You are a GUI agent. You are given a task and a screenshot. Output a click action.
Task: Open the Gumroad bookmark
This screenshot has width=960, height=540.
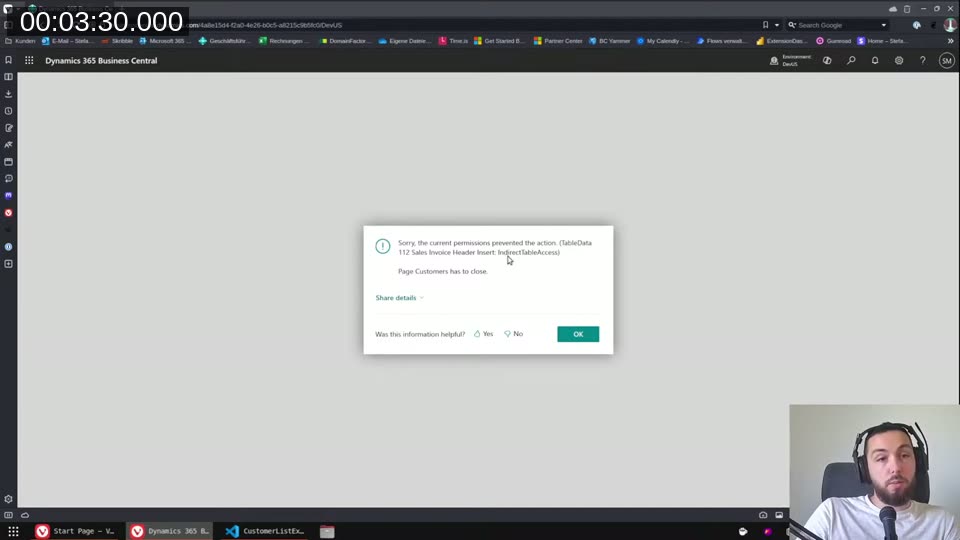point(833,41)
